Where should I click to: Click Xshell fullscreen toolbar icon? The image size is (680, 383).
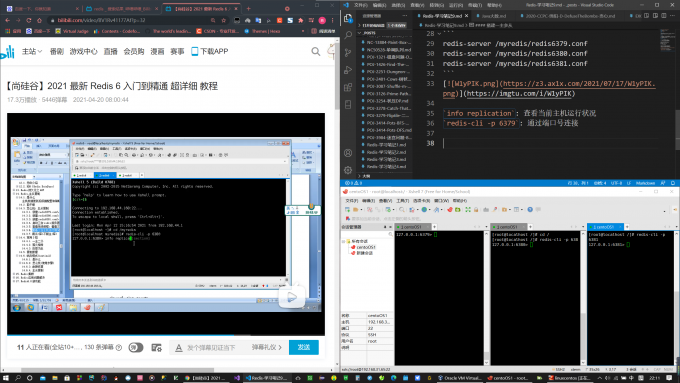tap(468, 210)
